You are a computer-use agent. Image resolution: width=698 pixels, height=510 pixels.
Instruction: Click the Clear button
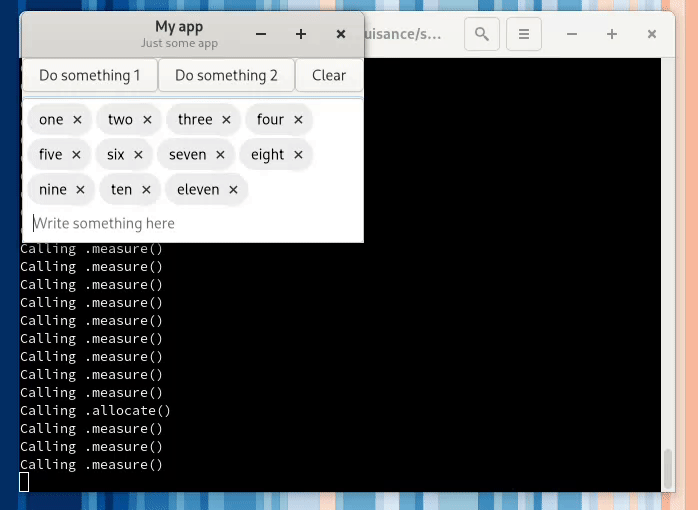click(328, 75)
